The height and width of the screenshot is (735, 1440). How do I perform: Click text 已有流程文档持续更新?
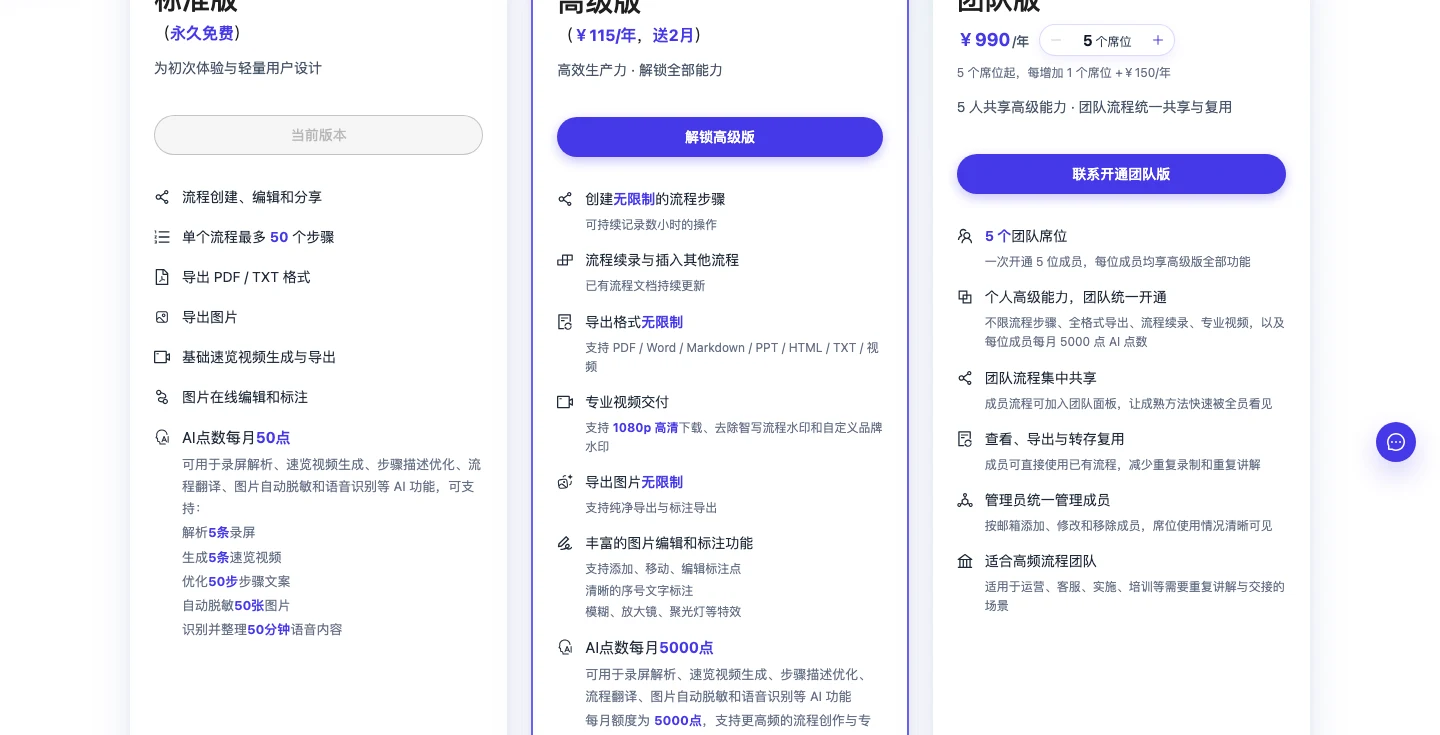(x=645, y=286)
